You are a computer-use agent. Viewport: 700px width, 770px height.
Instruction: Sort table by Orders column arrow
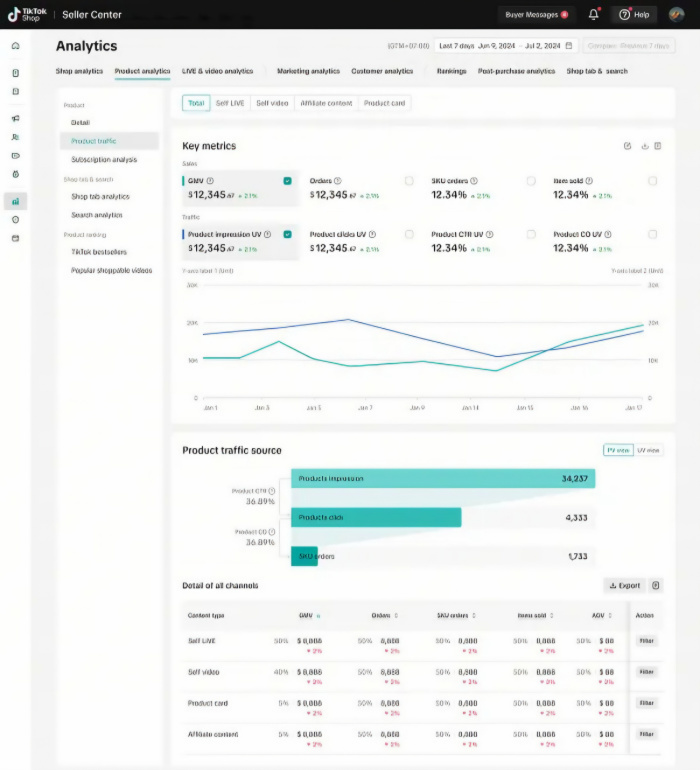click(396, 615)
